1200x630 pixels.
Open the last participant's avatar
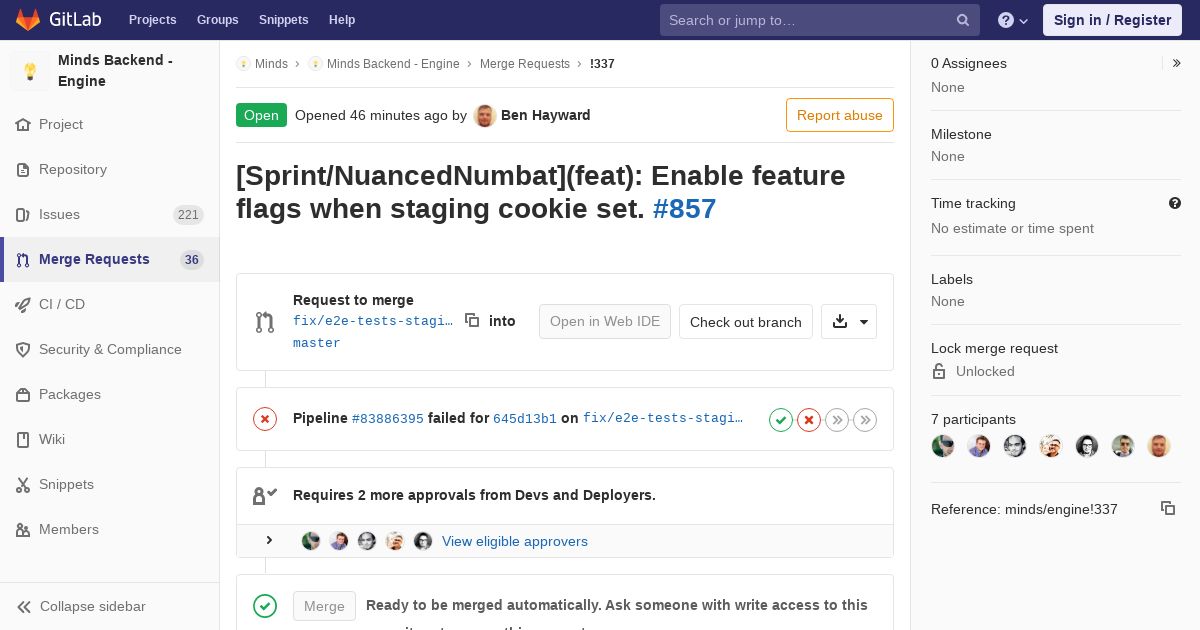[1159, 446]
